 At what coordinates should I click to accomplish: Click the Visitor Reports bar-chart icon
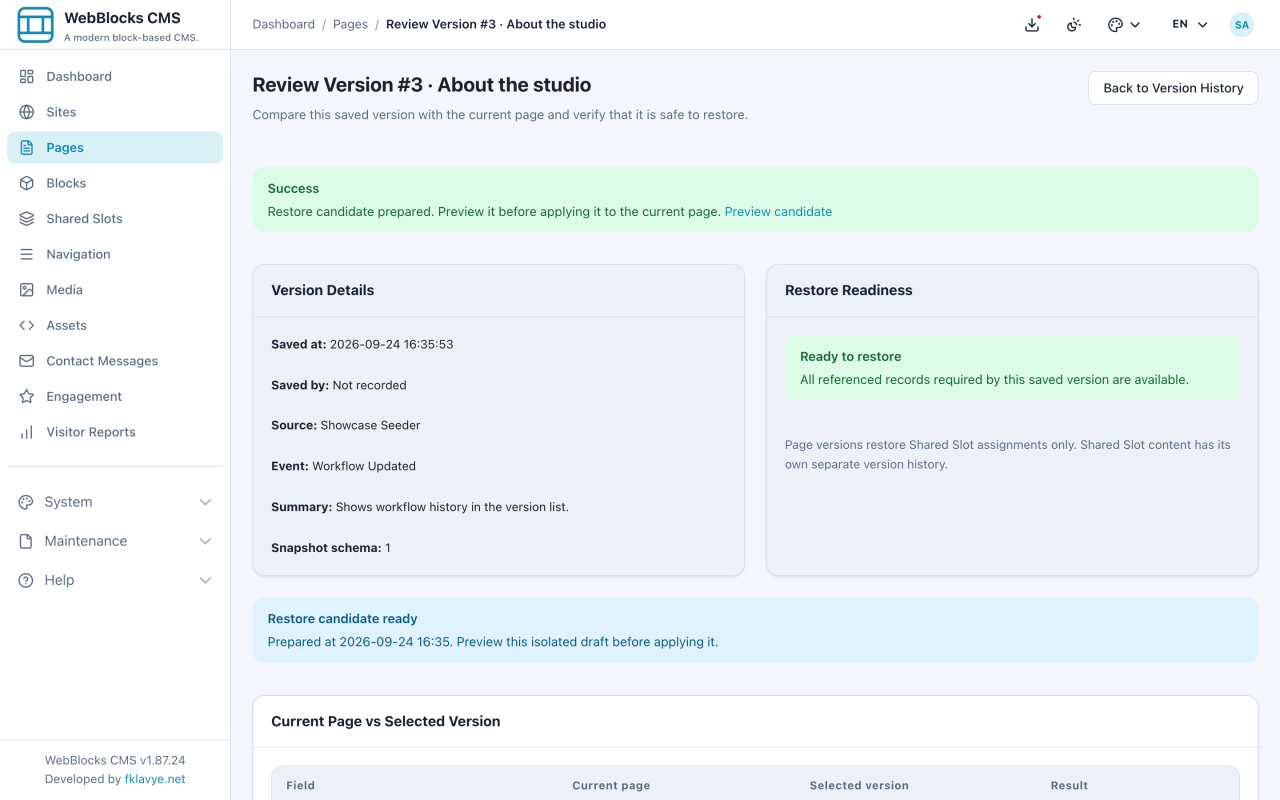(x=27, y=432)
